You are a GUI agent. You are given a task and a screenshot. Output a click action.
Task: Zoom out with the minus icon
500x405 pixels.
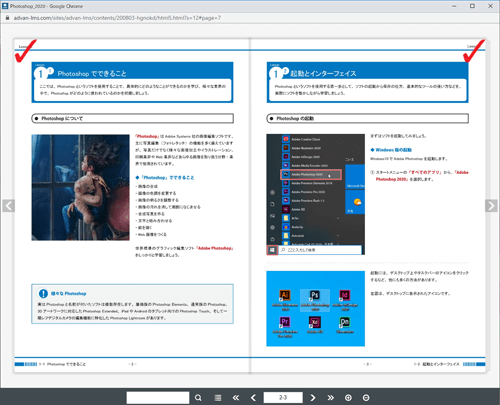pos(366,398)
